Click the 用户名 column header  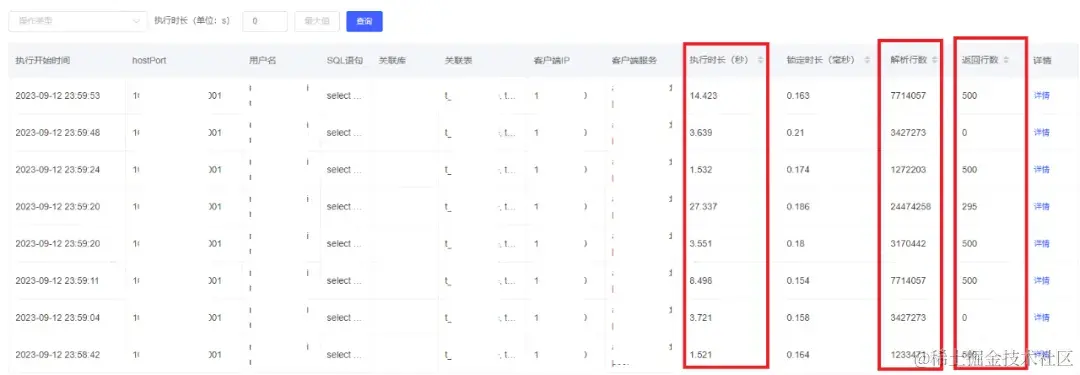[x=262, y=61]
